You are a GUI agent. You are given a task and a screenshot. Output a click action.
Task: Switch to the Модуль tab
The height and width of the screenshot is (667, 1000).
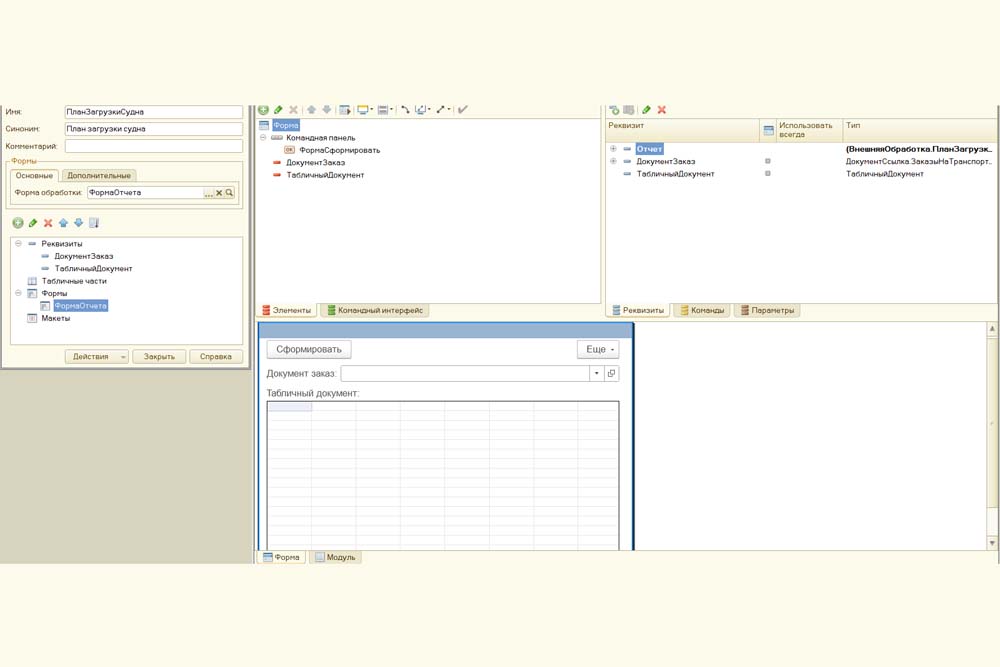335,557
